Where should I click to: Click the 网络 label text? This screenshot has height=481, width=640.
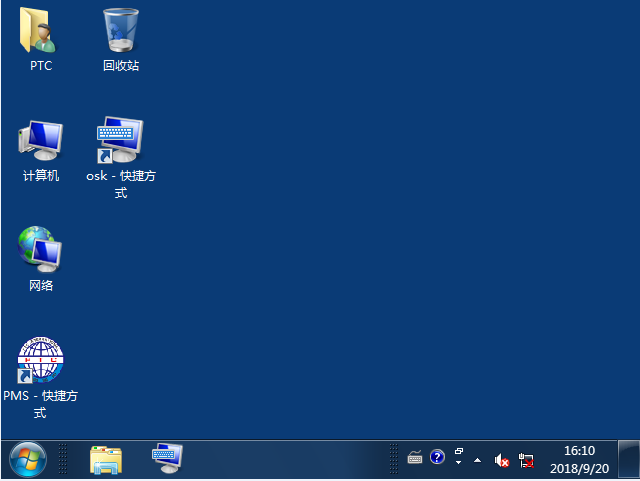click(x=41, y=286)
